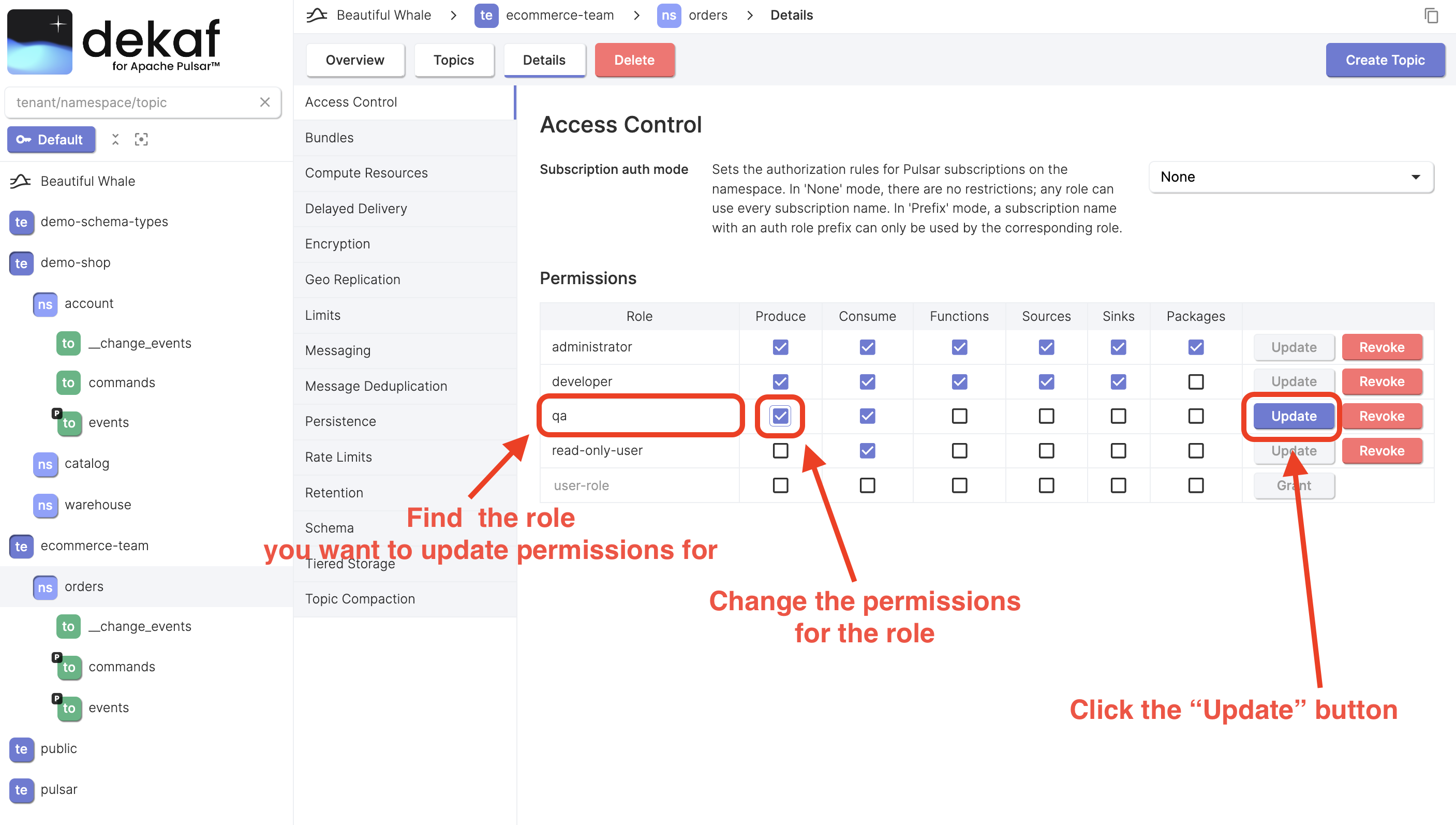Check user-role Sinks permission
Image resolution: width=1456 pixels, height=825 pixels.
pyautogui.click(x=1118, y=485)
